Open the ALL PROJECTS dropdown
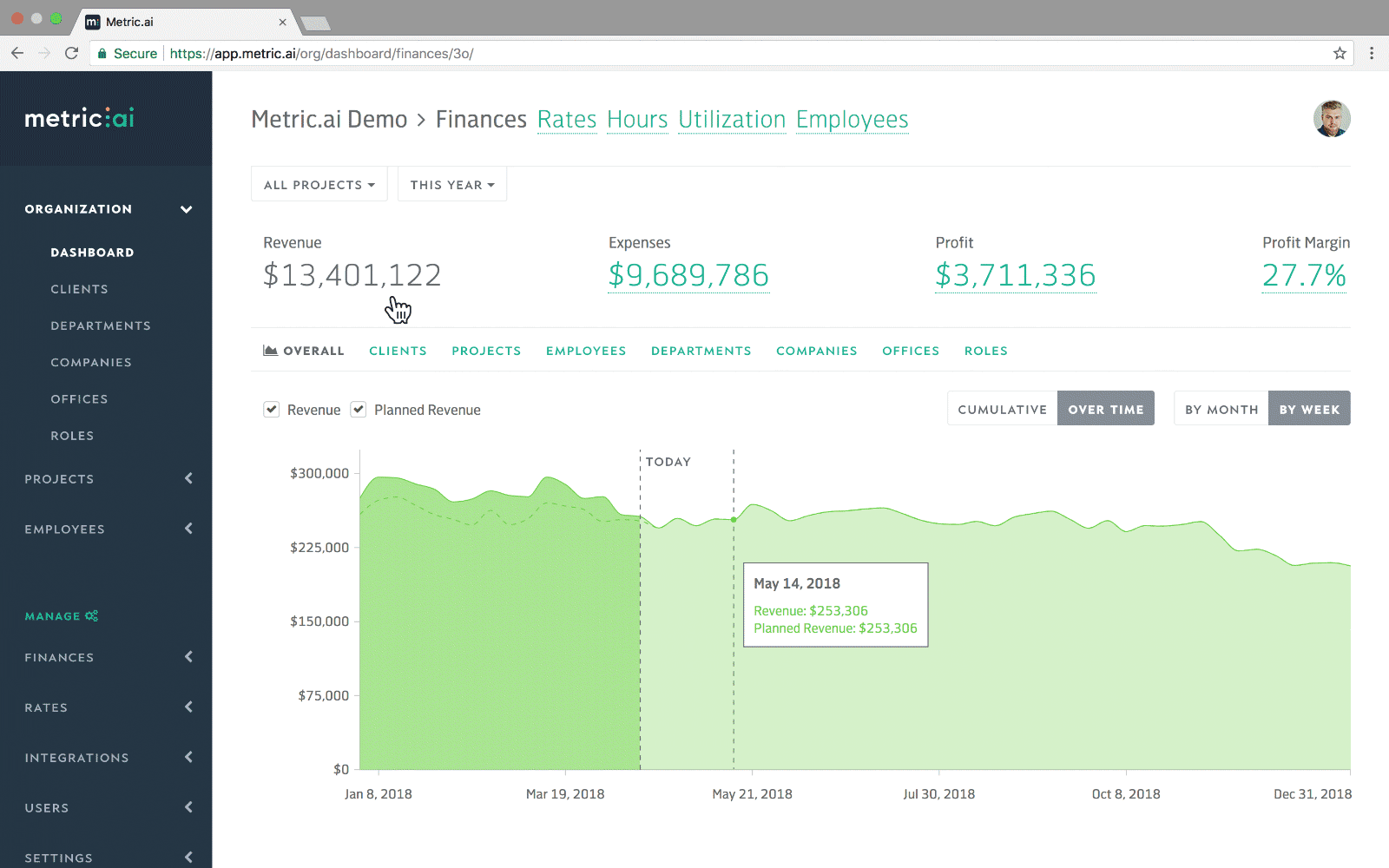The width and height of the screenshot is (1389, 868). click(x=319, y=184)
